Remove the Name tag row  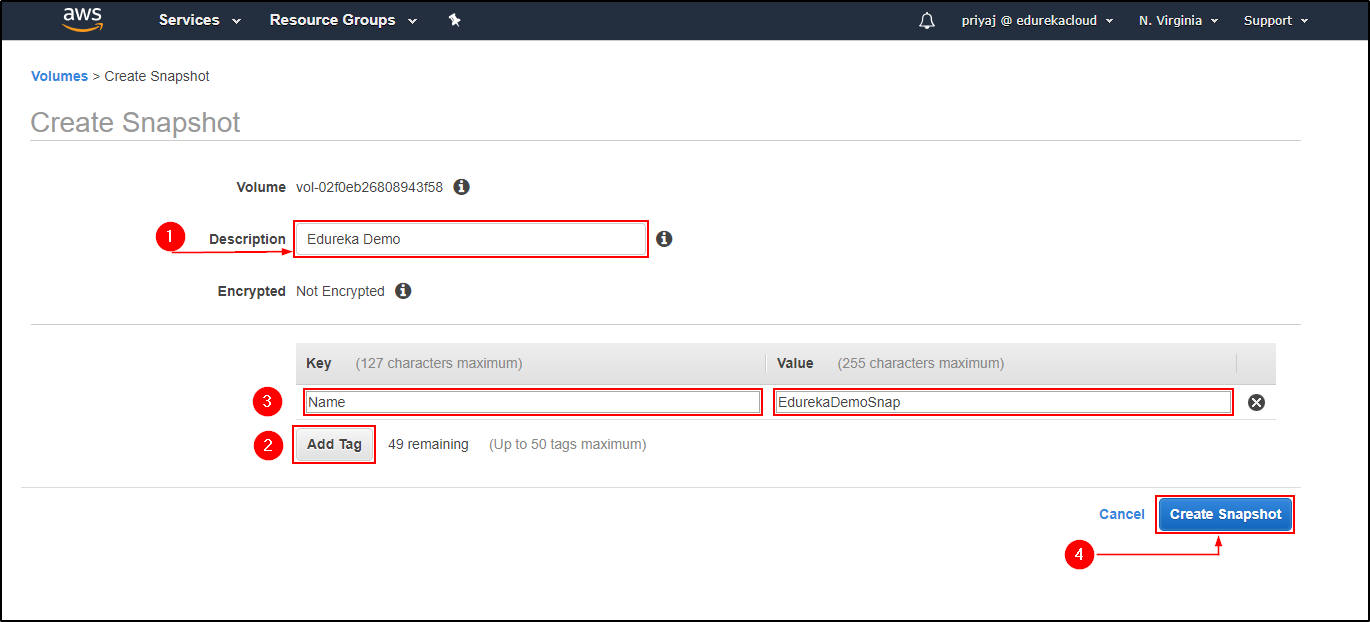[x=1257, y=402]
